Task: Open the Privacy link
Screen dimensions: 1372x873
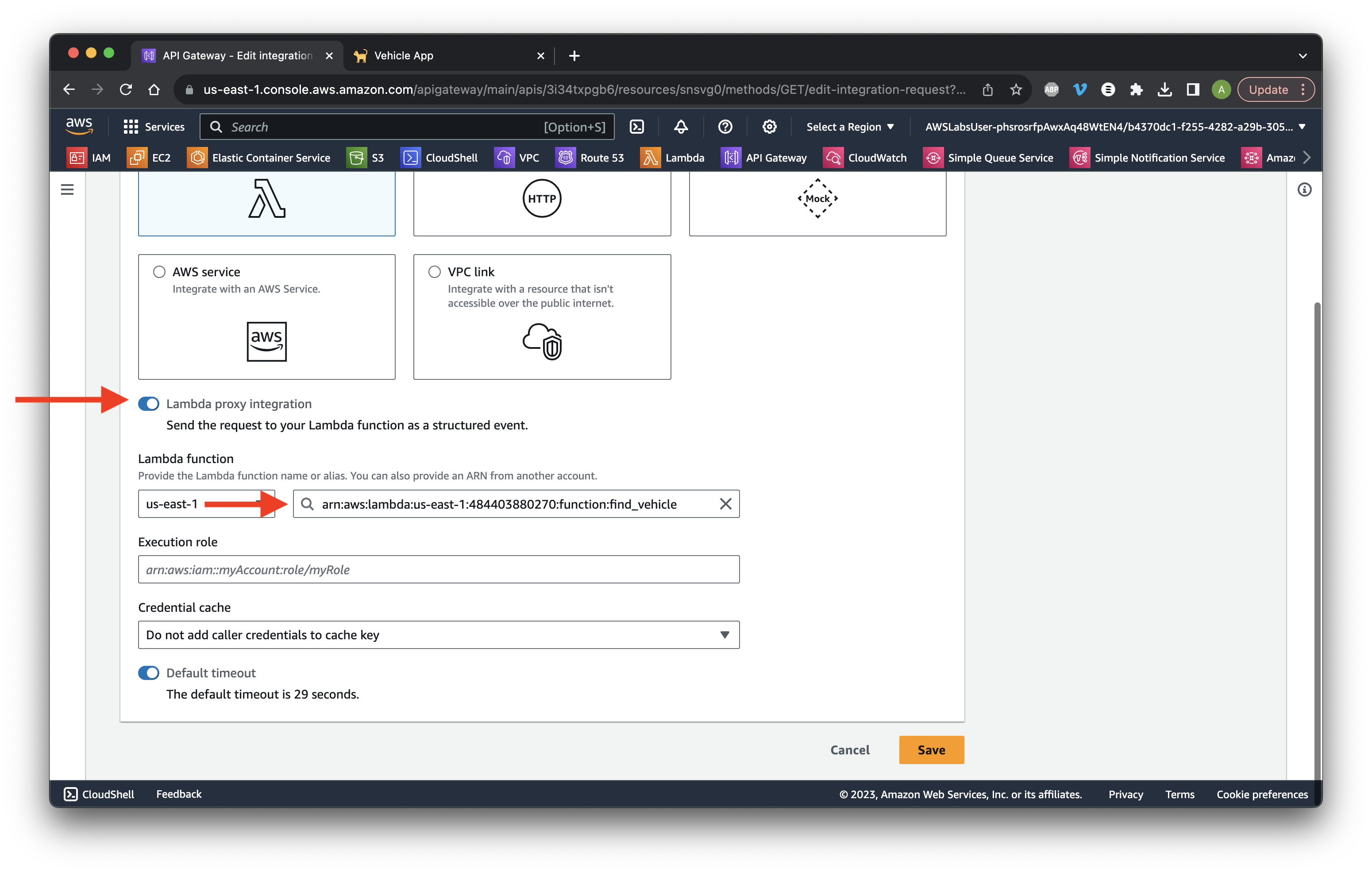Action: pyautogui.click(x=1125, y=794)
